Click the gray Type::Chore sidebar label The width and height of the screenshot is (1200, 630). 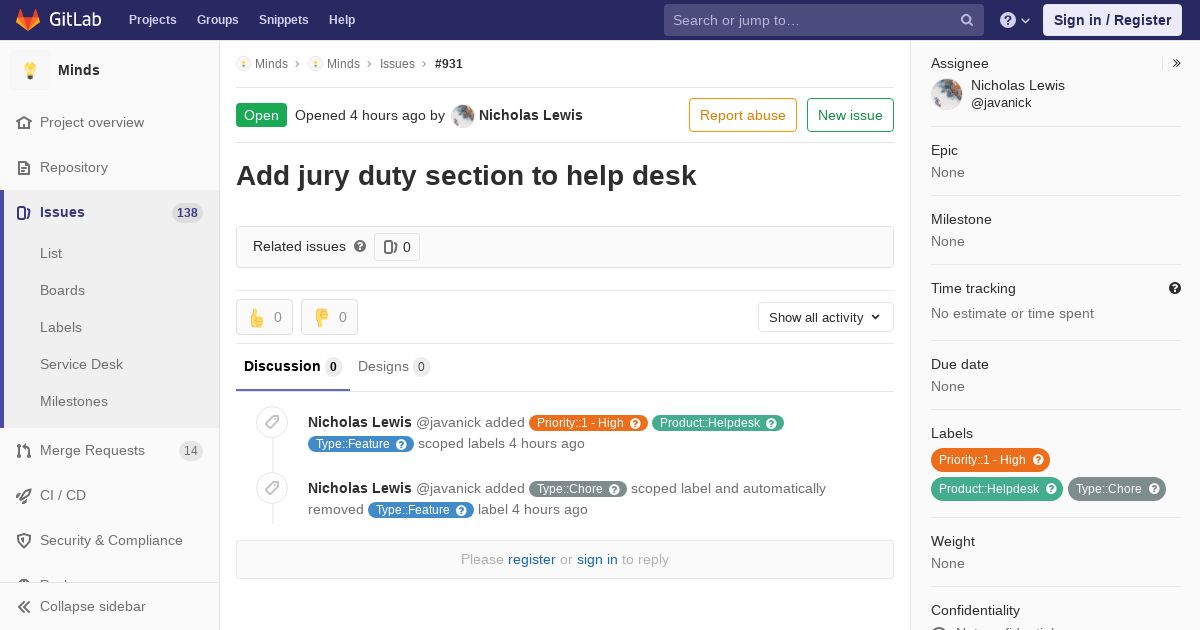click(1117, 489)
